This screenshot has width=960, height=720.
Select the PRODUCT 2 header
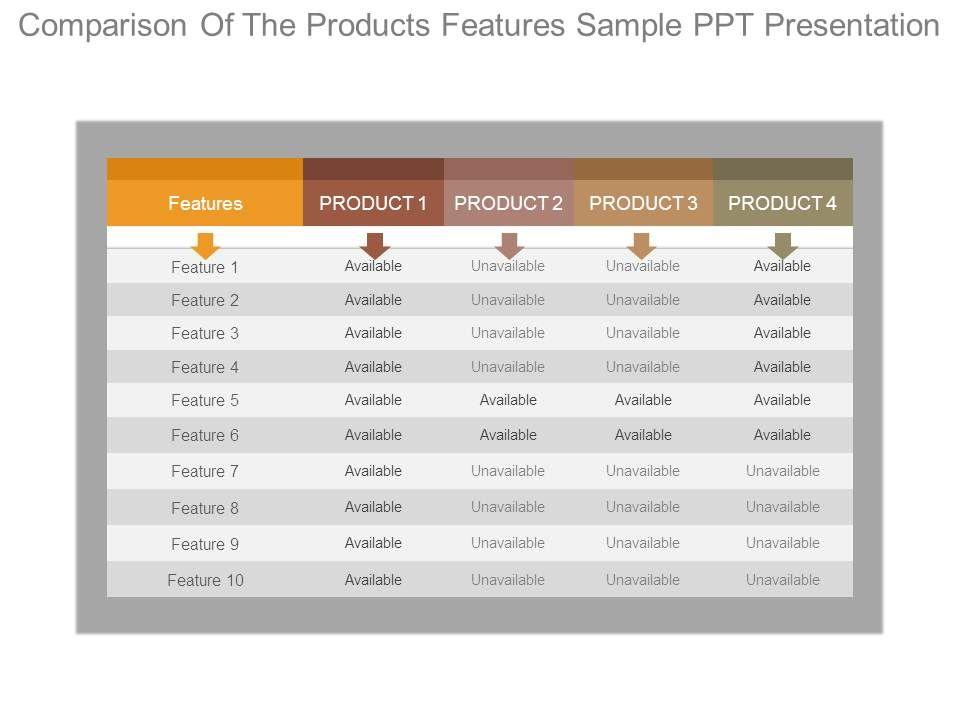tap(509, 204)
